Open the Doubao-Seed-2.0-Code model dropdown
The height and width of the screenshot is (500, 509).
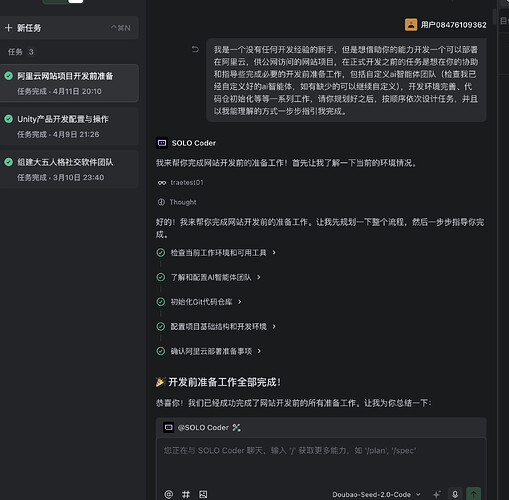pyautogui.click(x=376, y=494)
